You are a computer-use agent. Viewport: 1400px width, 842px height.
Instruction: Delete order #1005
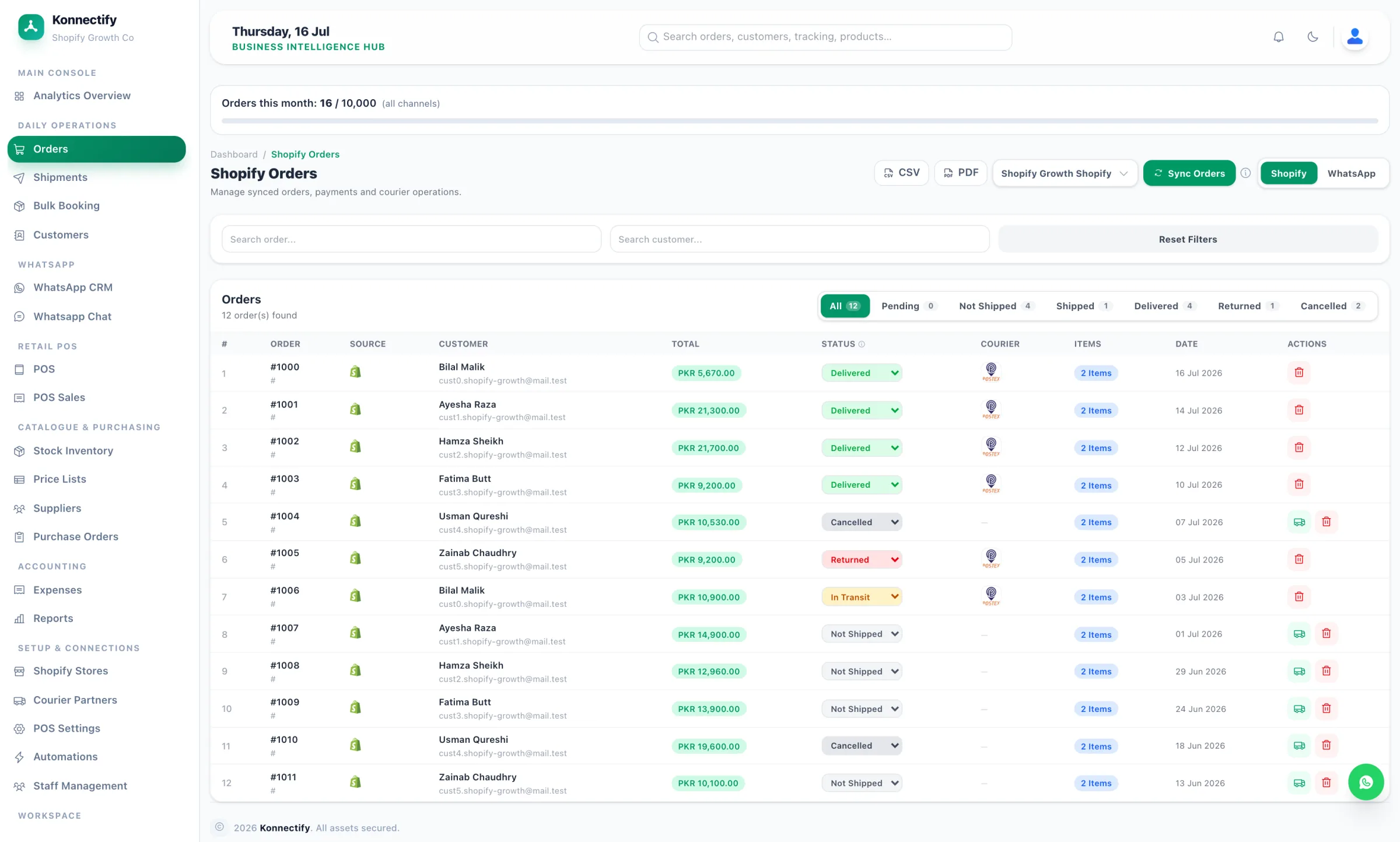[1298, 559]
